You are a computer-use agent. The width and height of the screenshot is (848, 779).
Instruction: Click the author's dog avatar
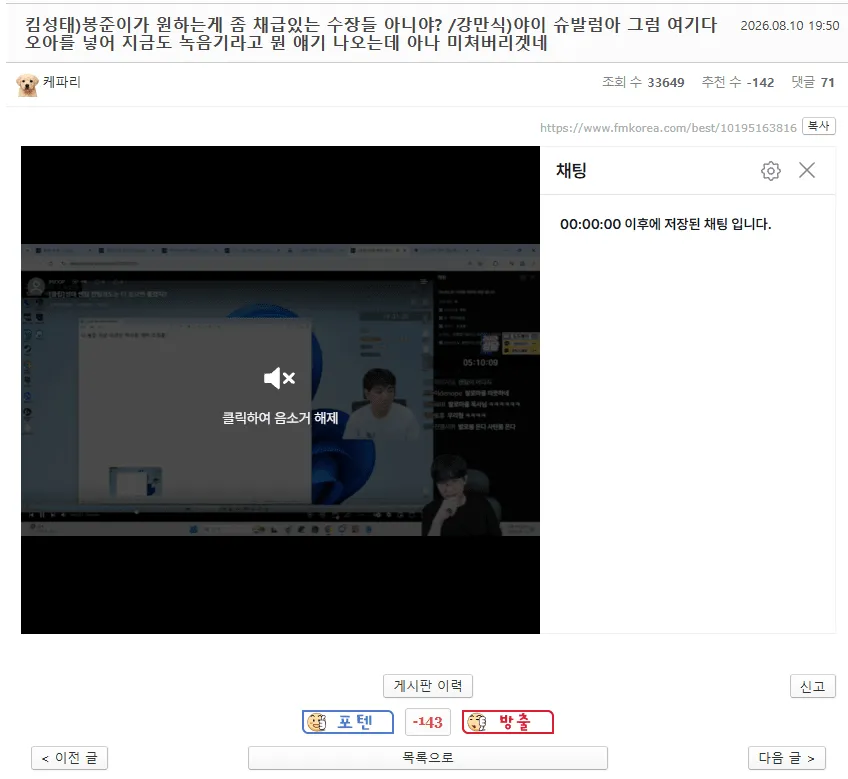[27, 85]
